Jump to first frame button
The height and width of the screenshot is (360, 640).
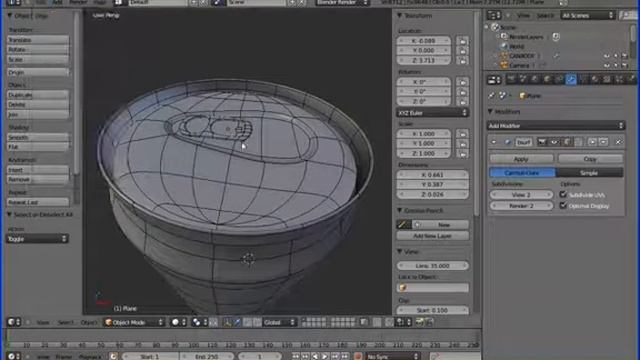(x=296, y=356)
